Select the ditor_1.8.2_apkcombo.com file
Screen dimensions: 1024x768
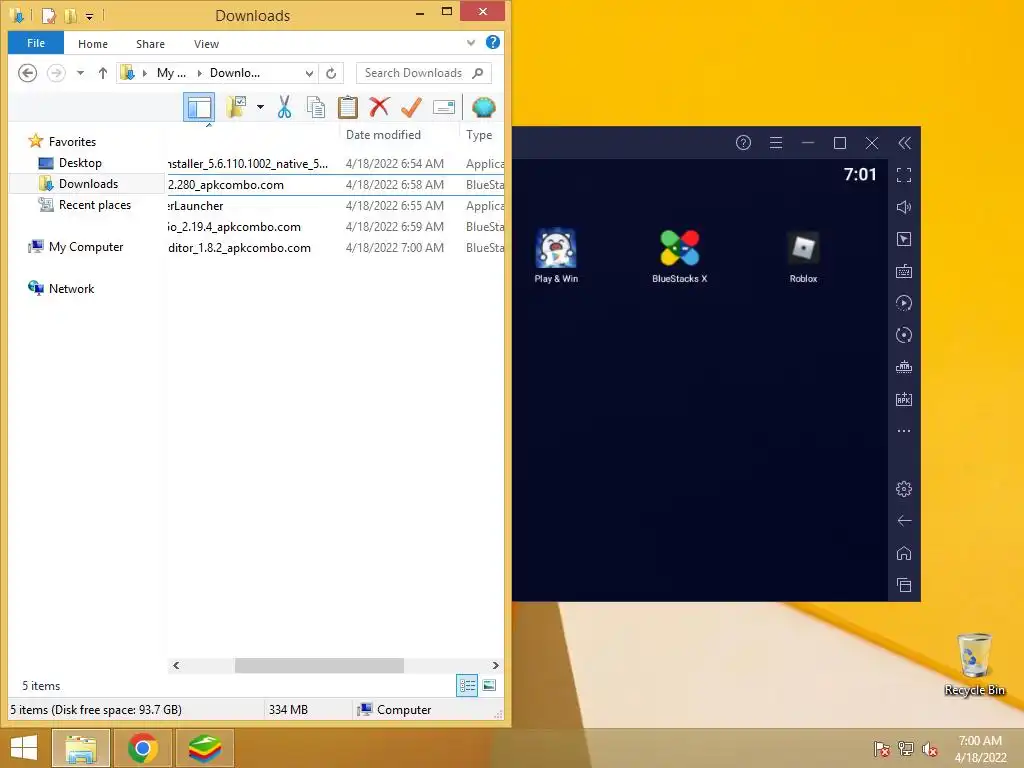pos(336,248)
